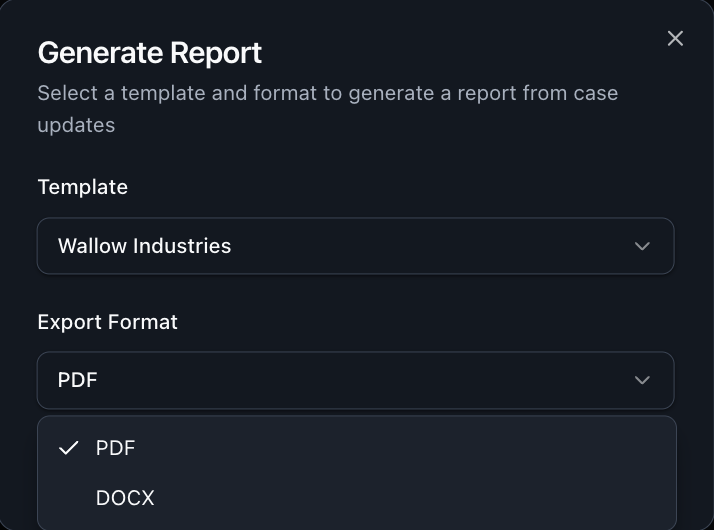This screenshot has height=530, width=714.
Task: Click the Template dropdown chevron arrow
Action: pos(642,246)
